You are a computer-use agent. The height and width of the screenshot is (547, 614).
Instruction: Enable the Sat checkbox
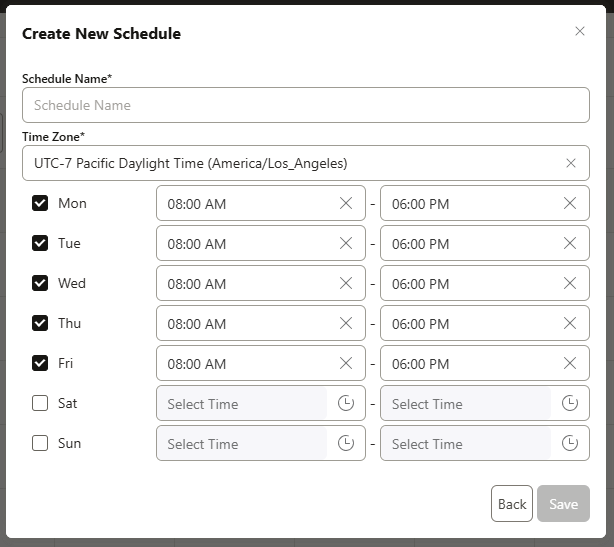tap(40, 403)
